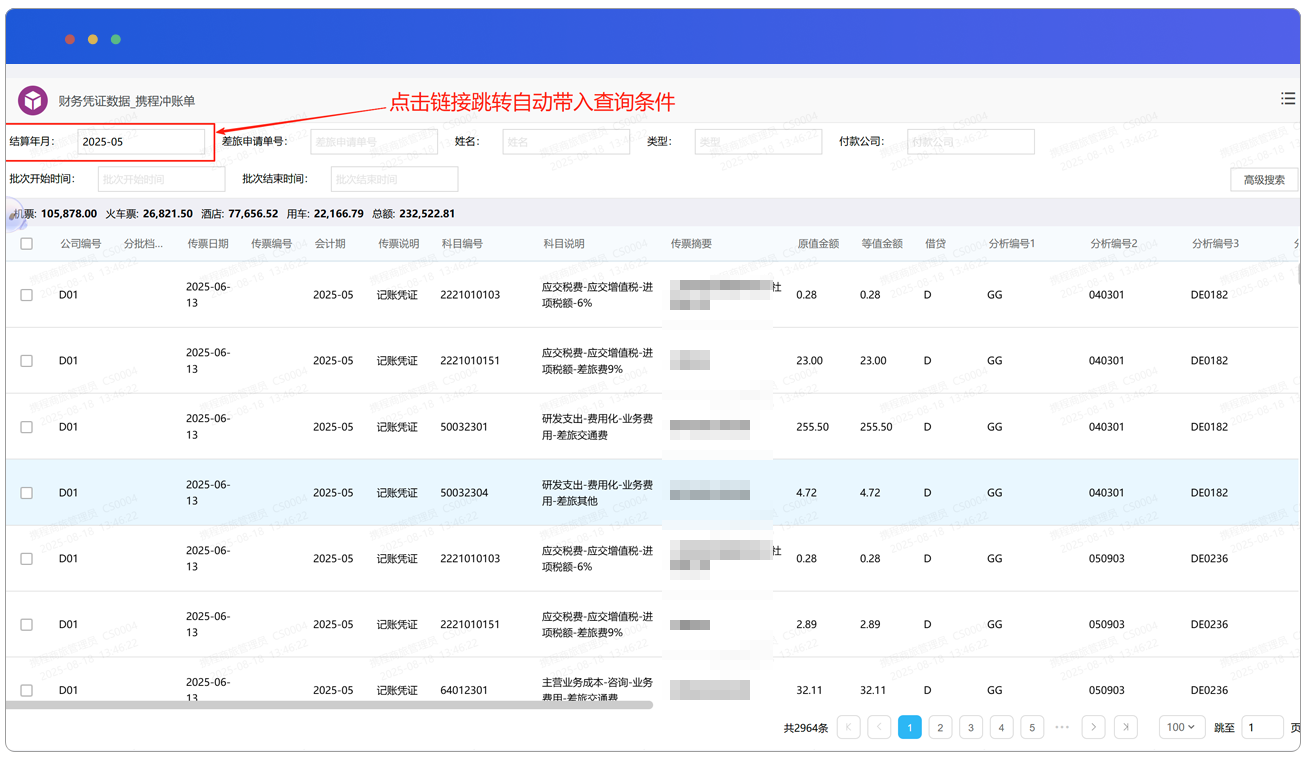Screen dimensions: 1308x763
Task: Go to the first page of results
Action: (x=848, y=727)
